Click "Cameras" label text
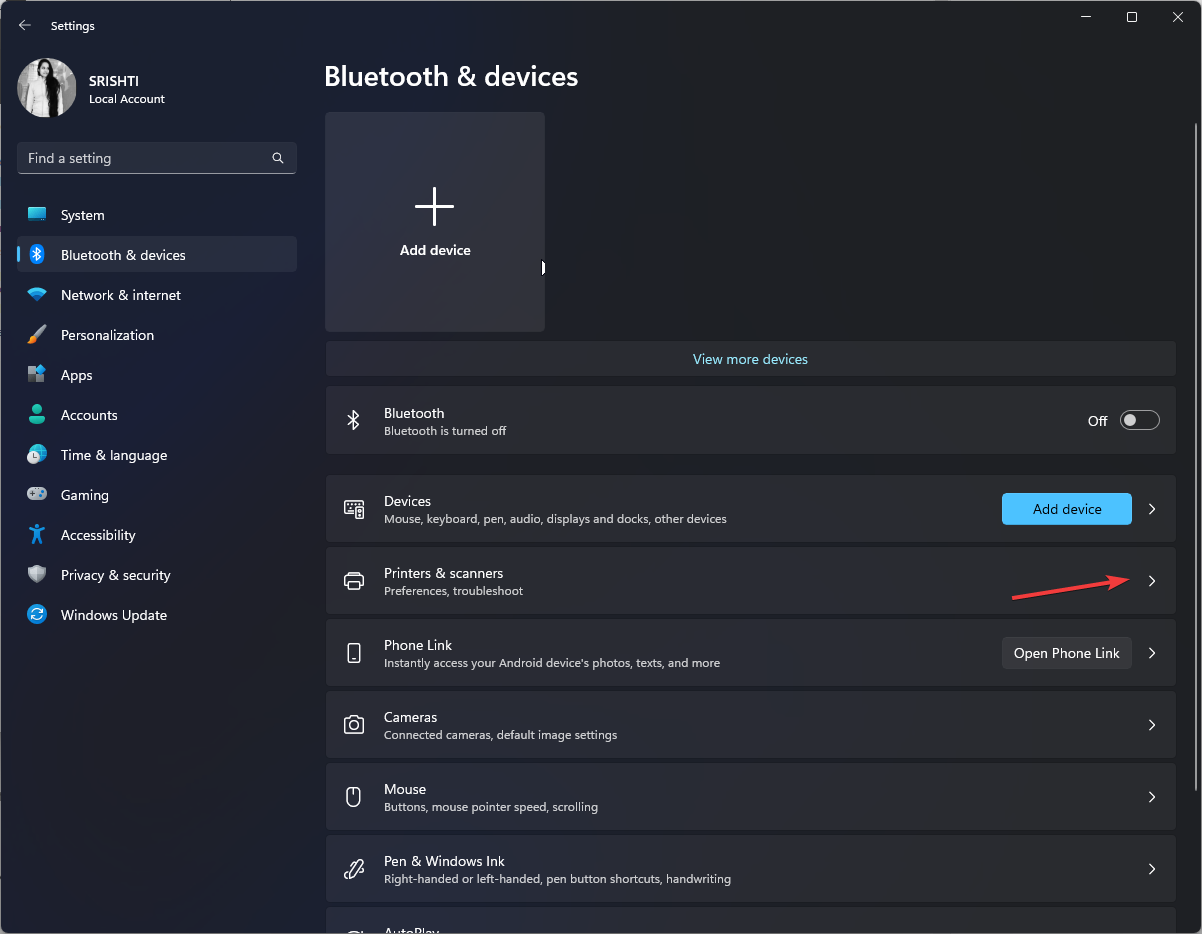 click(411, 717)
